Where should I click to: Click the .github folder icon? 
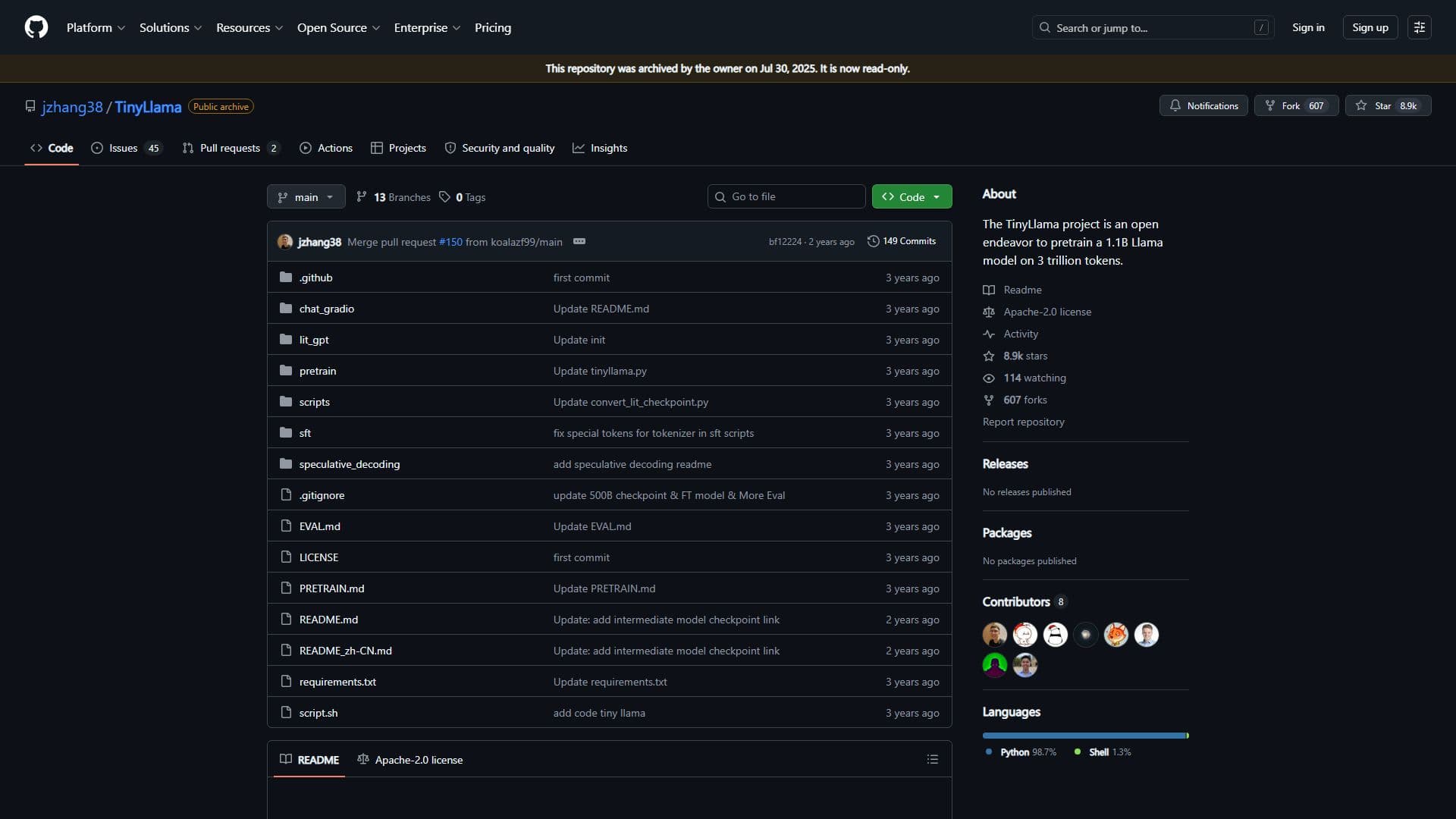[x=286, y=277]
